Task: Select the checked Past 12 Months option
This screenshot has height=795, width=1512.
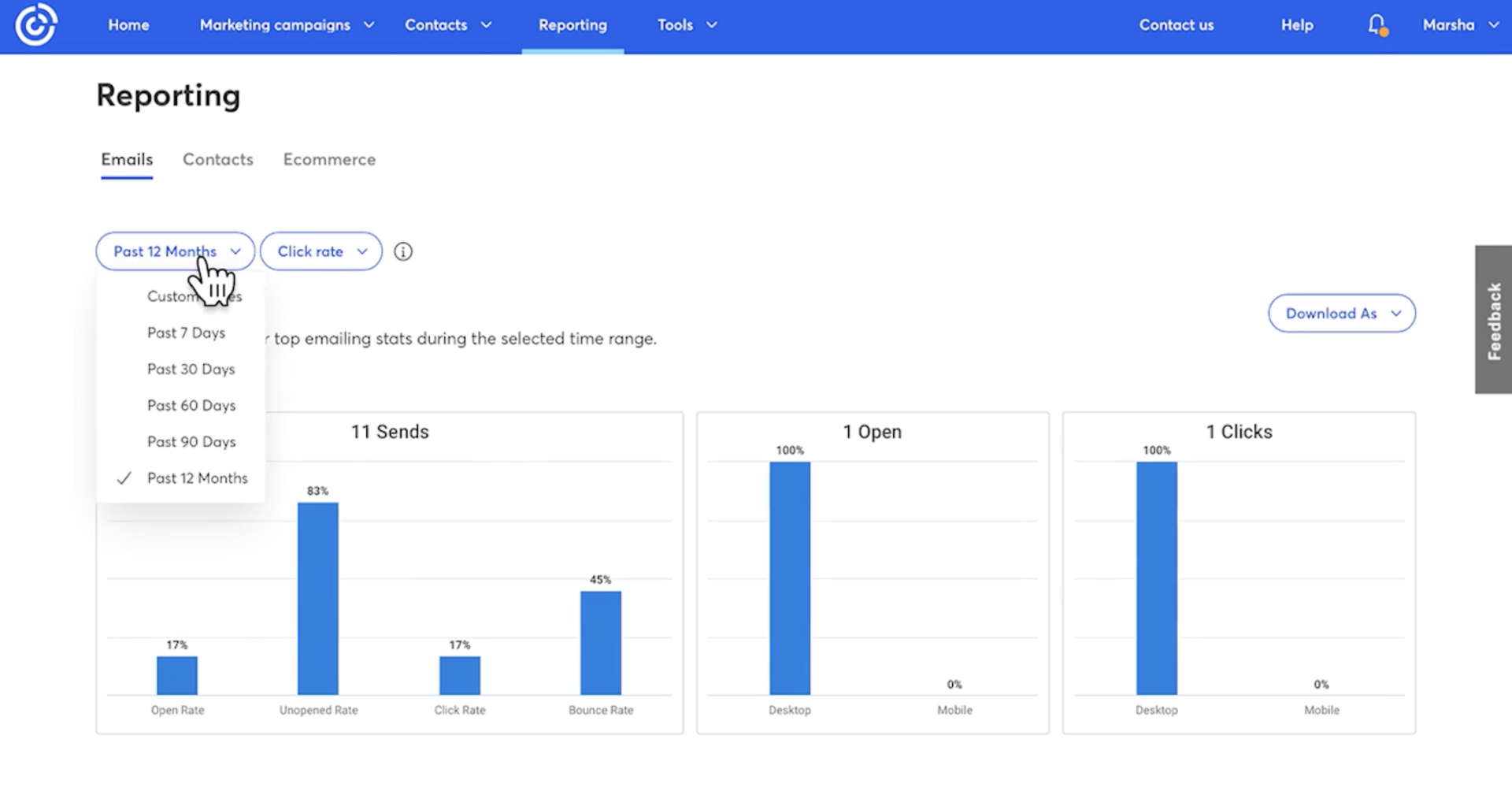Action: point(197,478)
